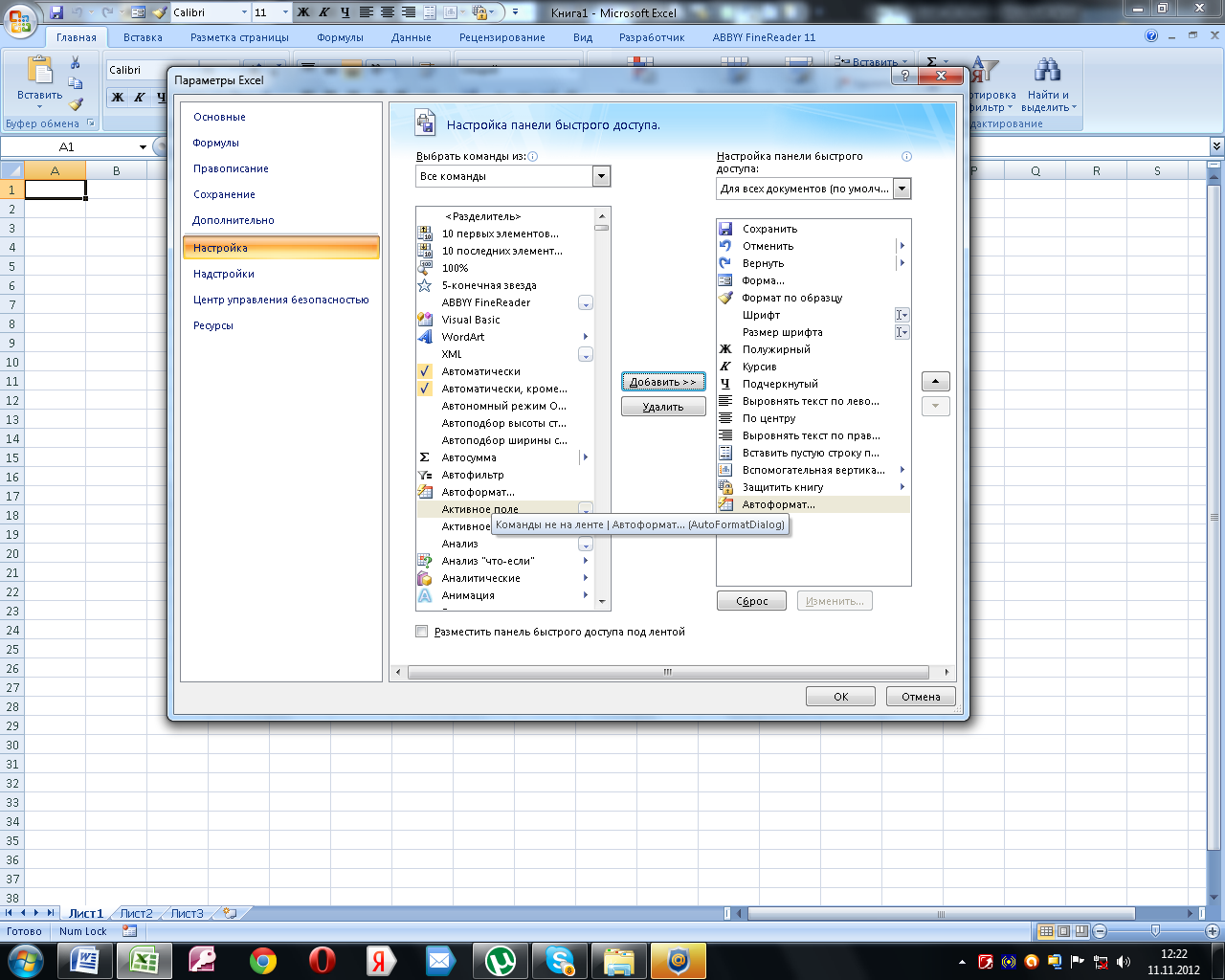Open Skype from the taskbar
1225x980 pixels.
(560, 960)
